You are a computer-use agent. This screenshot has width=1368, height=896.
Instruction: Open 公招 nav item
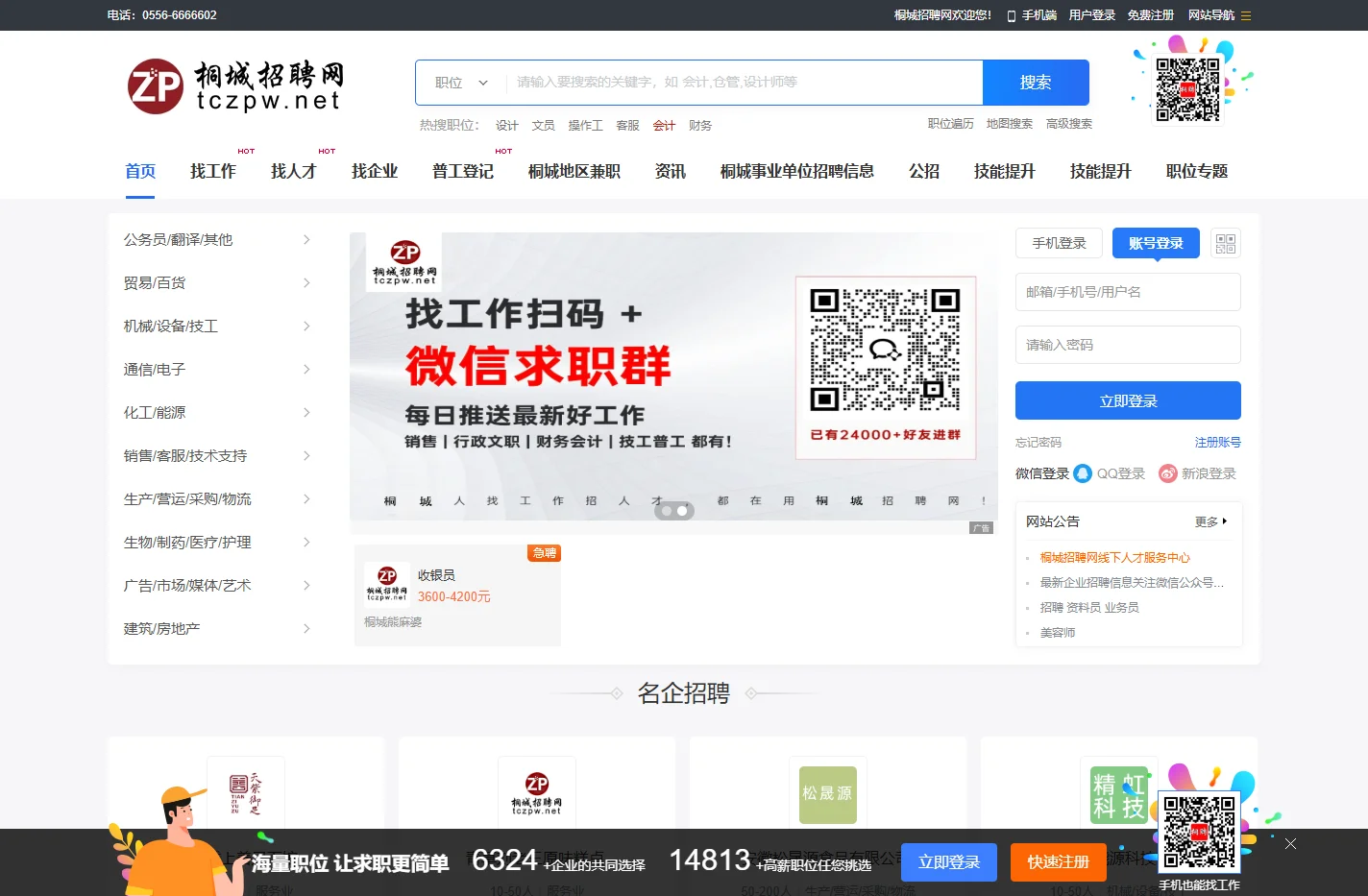[x=924, y=171]
